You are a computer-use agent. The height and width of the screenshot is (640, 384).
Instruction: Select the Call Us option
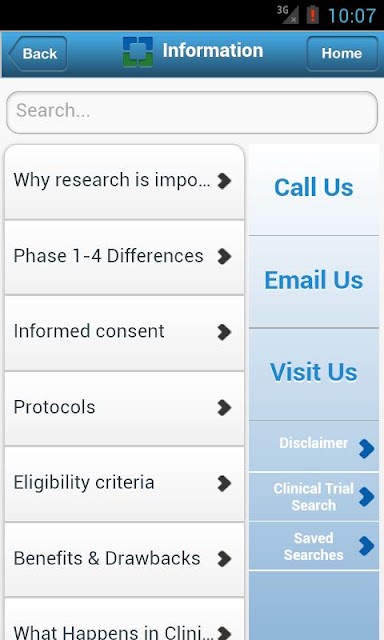pyautogui.click(x=314, y=189)
